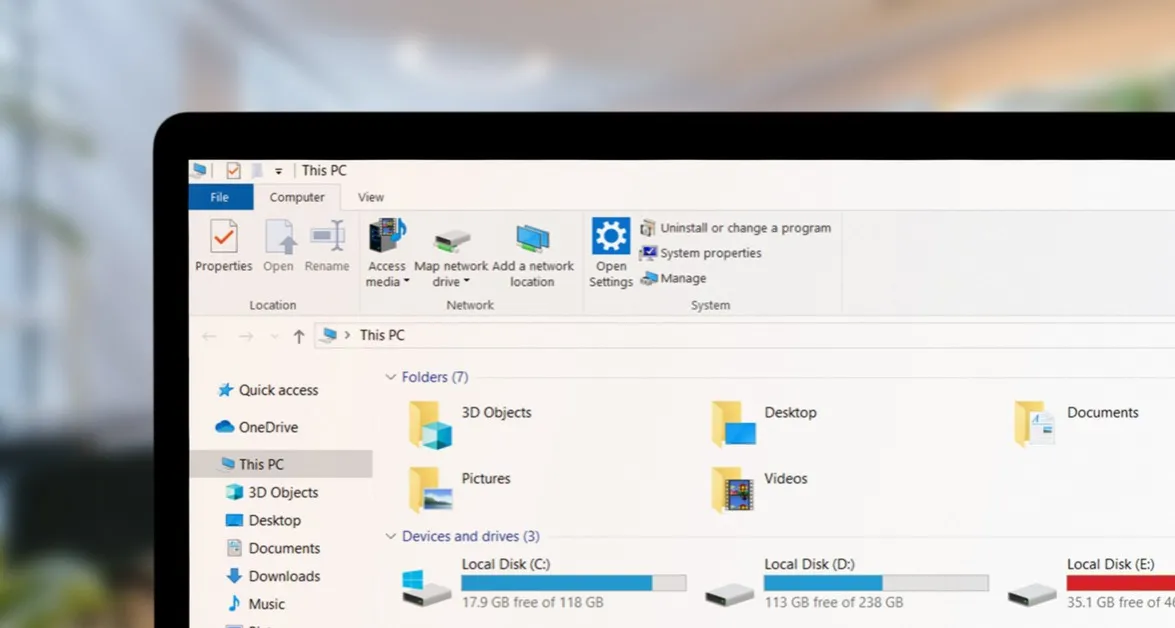Screen dimensions: 1175x628
Task: Click Add a network location icon
Action: click(533, 238)
